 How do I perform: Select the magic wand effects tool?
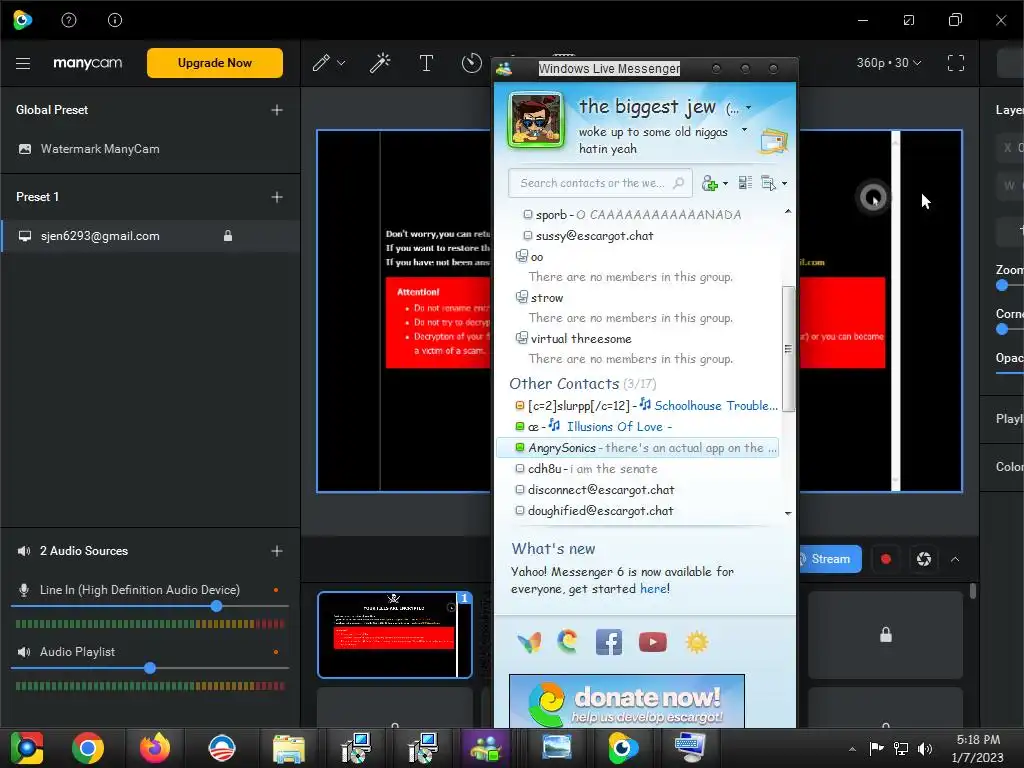tap(380, 63)
